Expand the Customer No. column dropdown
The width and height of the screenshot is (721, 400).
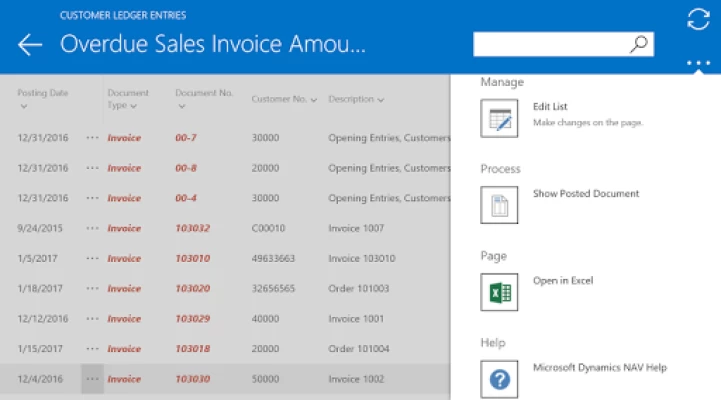[x=314, y=100]
